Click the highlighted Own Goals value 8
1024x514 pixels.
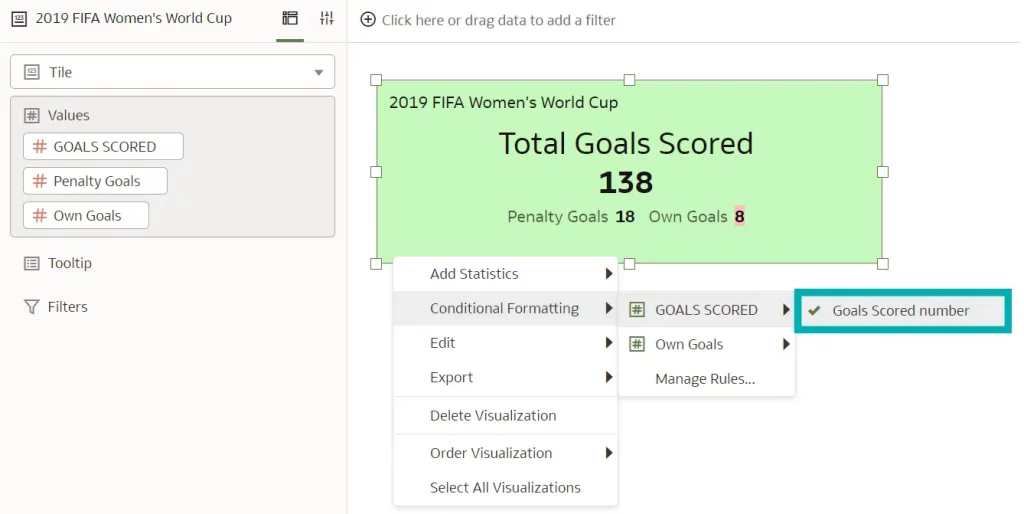739,216
